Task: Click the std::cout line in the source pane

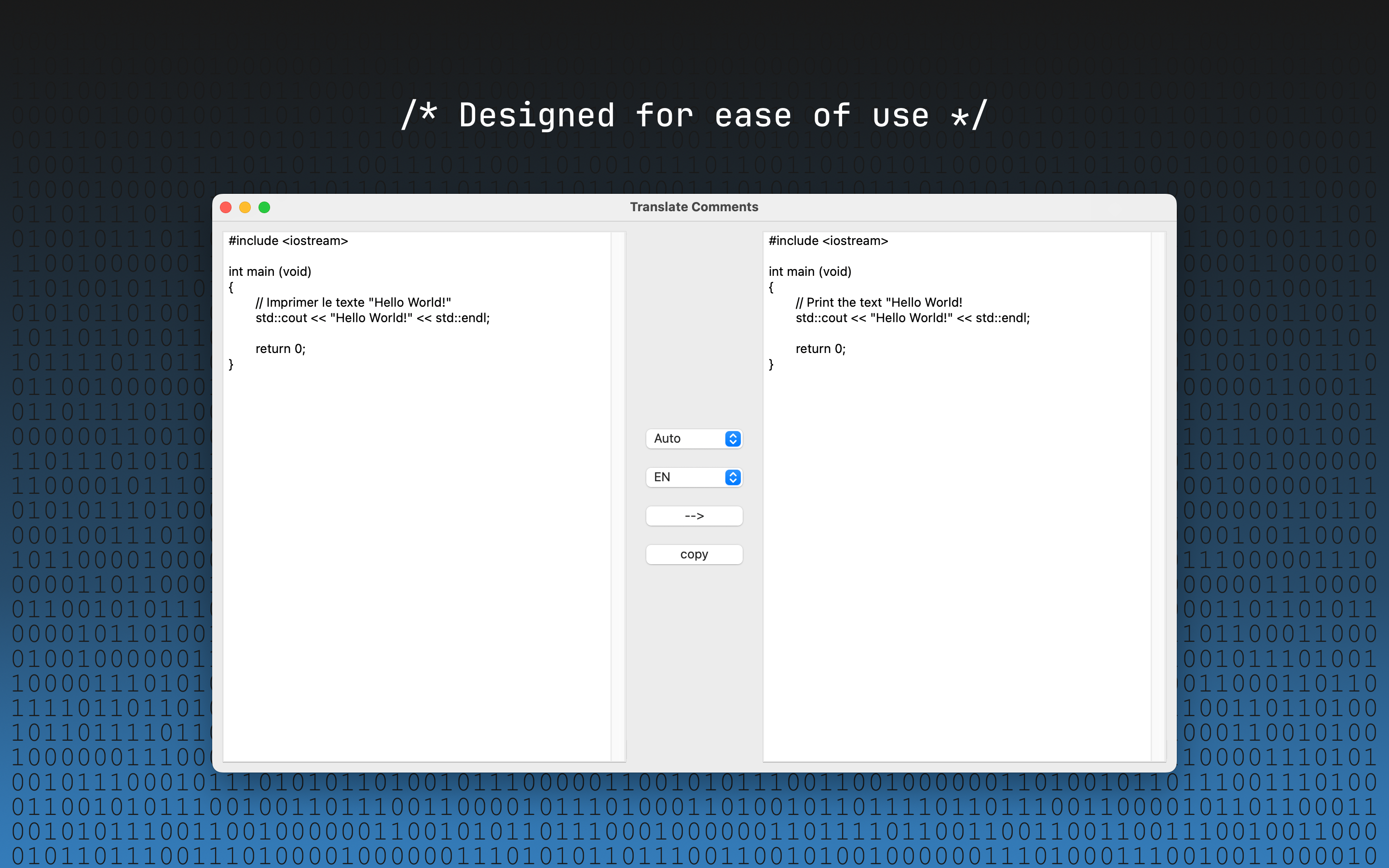Action: (372, 318)
